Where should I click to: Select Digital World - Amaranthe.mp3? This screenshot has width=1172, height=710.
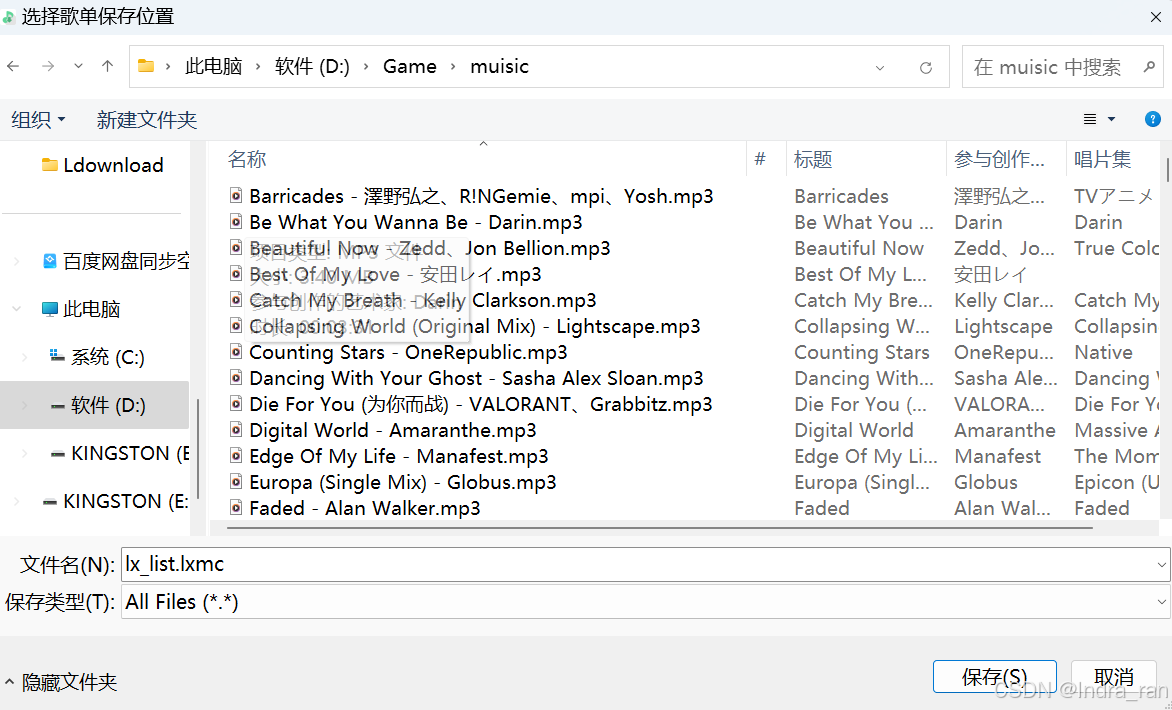pyautogui.click(x=392, y=430)
